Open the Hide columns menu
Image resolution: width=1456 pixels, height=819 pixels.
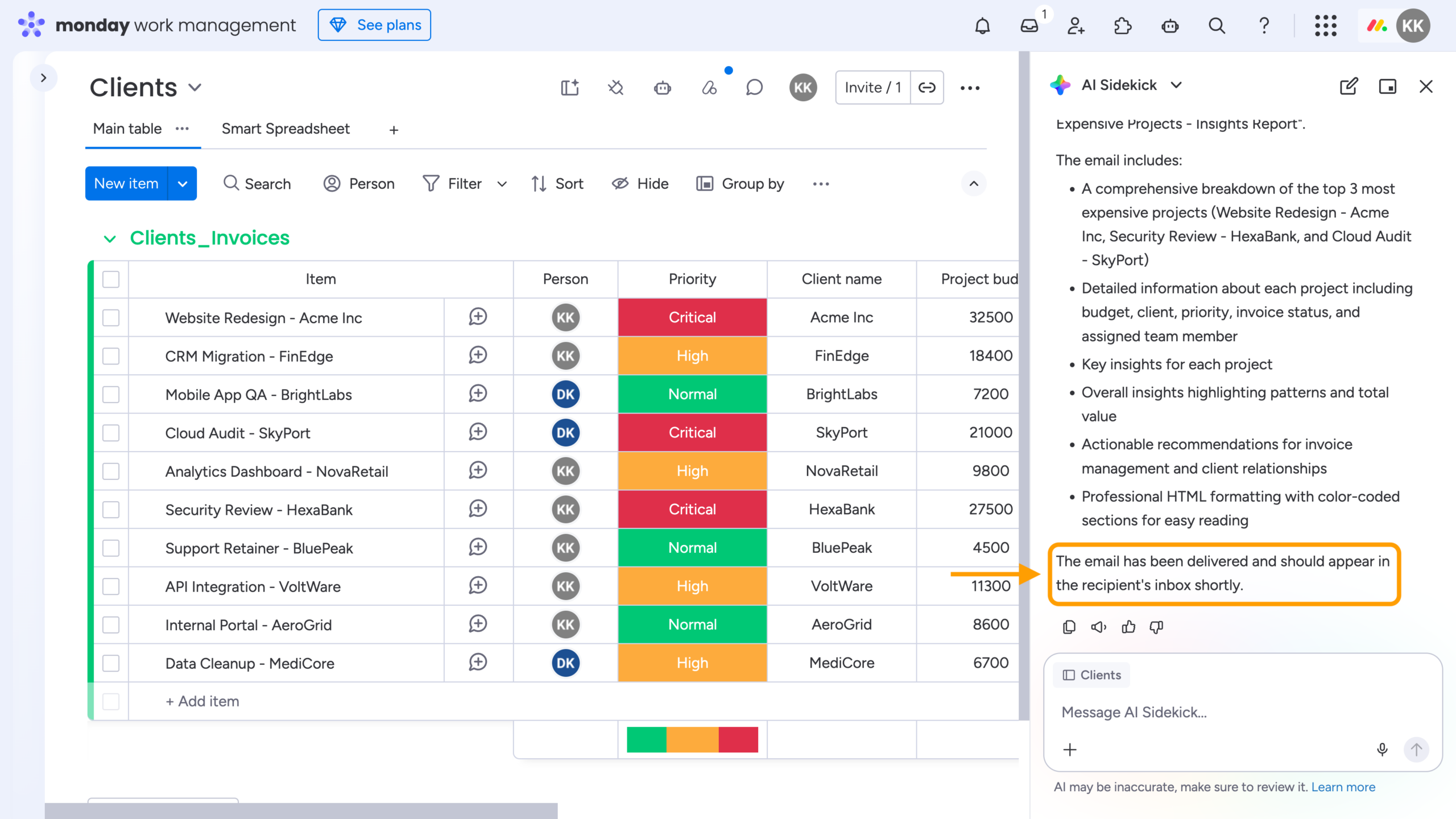(x=640, y=184)
